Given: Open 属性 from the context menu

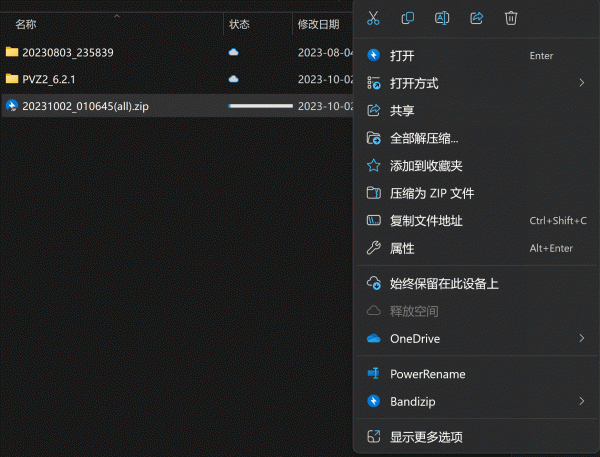Looking at the screenshot, I should tap(476, 248).
